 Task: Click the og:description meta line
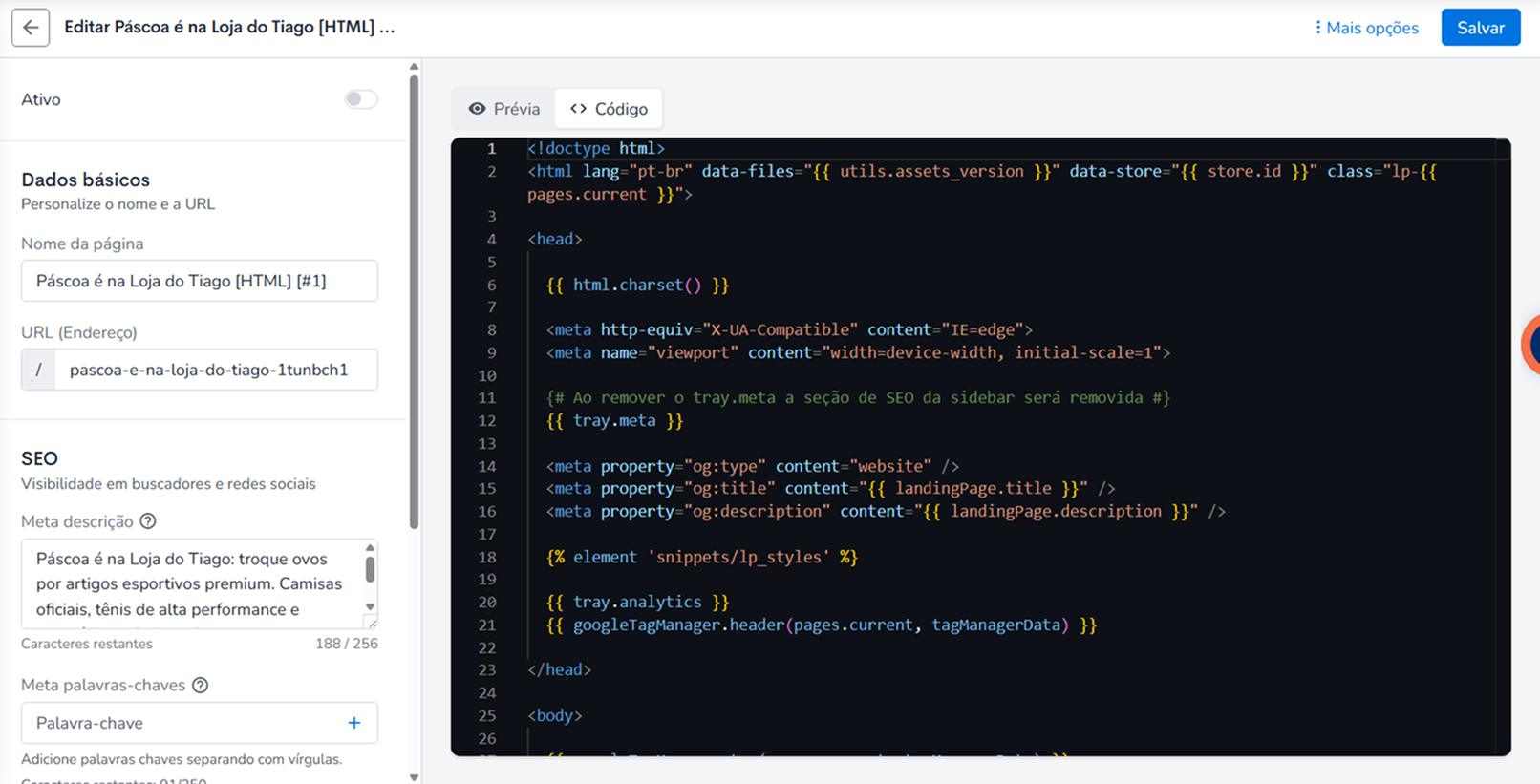(886, 511)
